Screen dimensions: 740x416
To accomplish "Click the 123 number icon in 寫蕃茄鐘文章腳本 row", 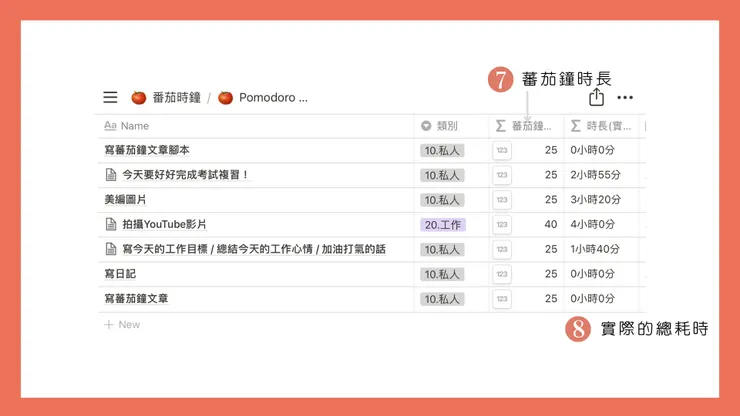I will [x=502, y=150].
